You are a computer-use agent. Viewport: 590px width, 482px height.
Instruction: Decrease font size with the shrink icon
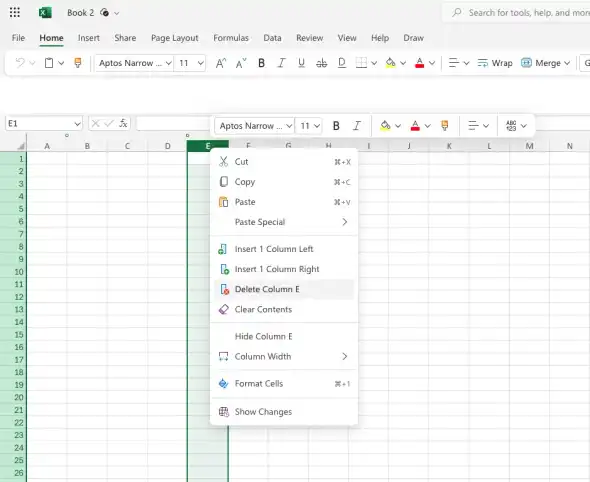click(241, 63)
